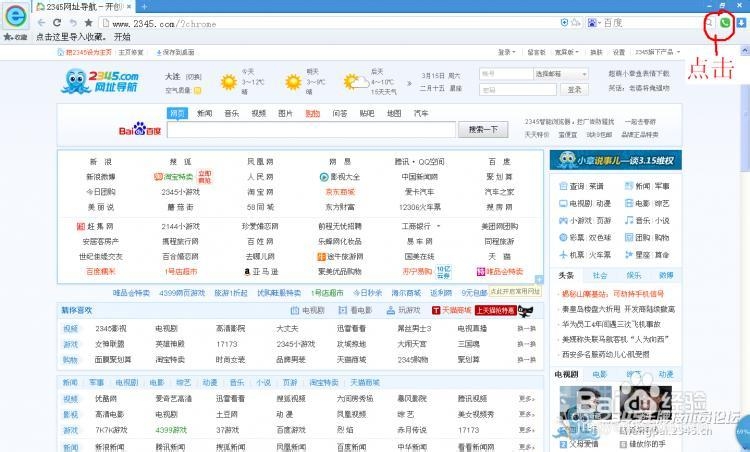Click the Baidu paw search engine icon
The width and height of the screenshot is (750, 452).
[x=592, y=22]
